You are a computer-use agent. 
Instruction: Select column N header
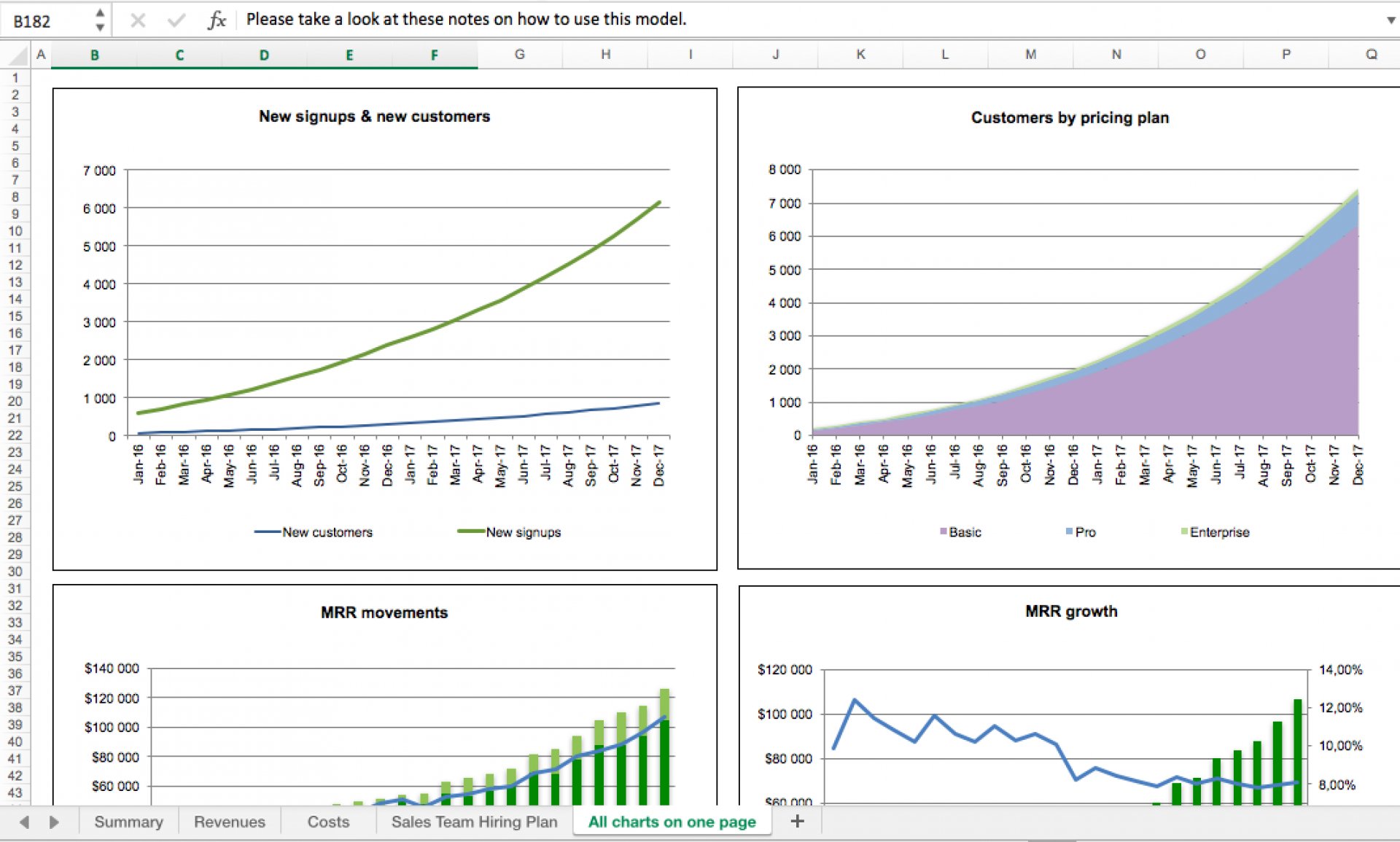1116,55
